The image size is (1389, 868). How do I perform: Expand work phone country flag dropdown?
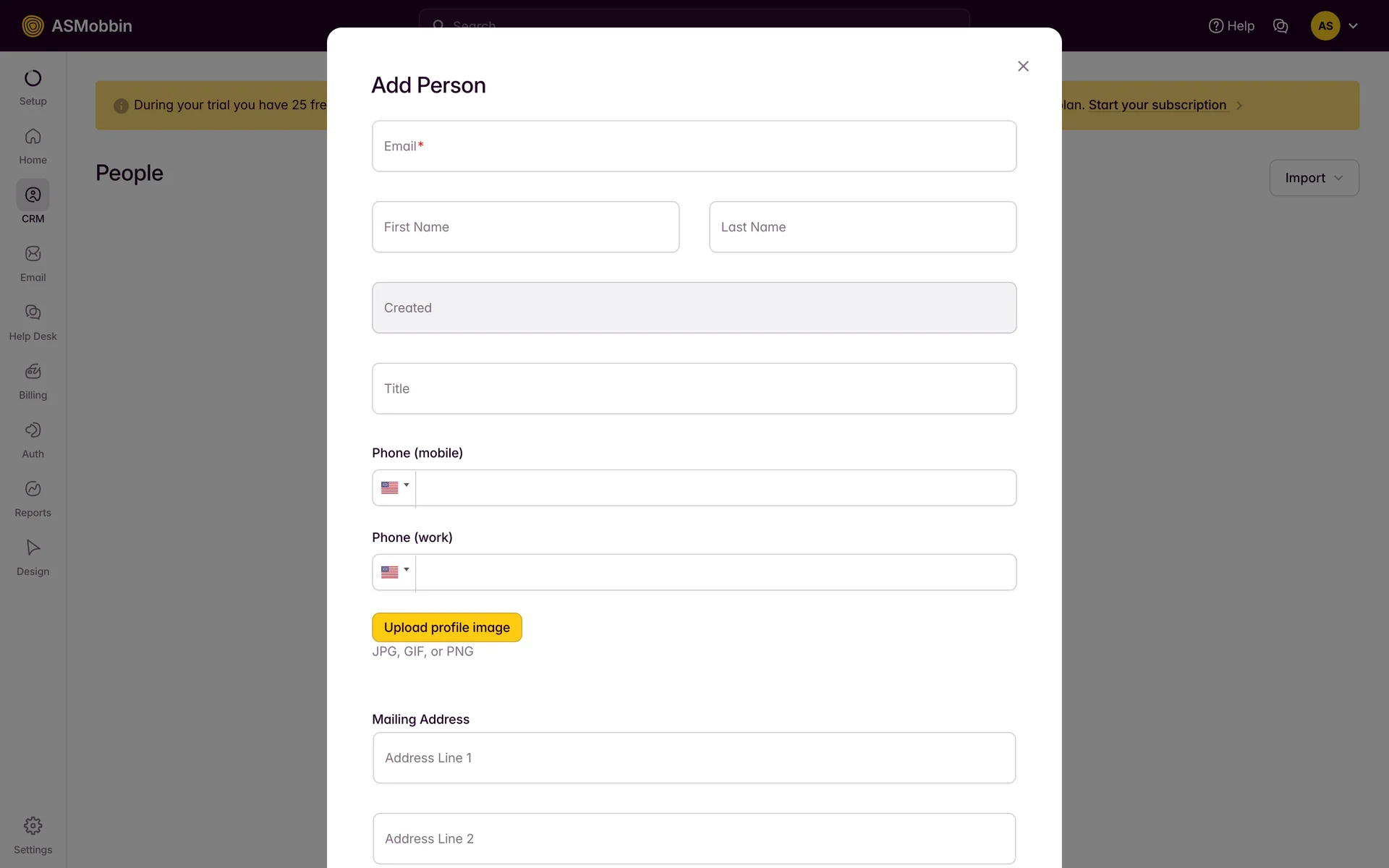tap(395, 572)
